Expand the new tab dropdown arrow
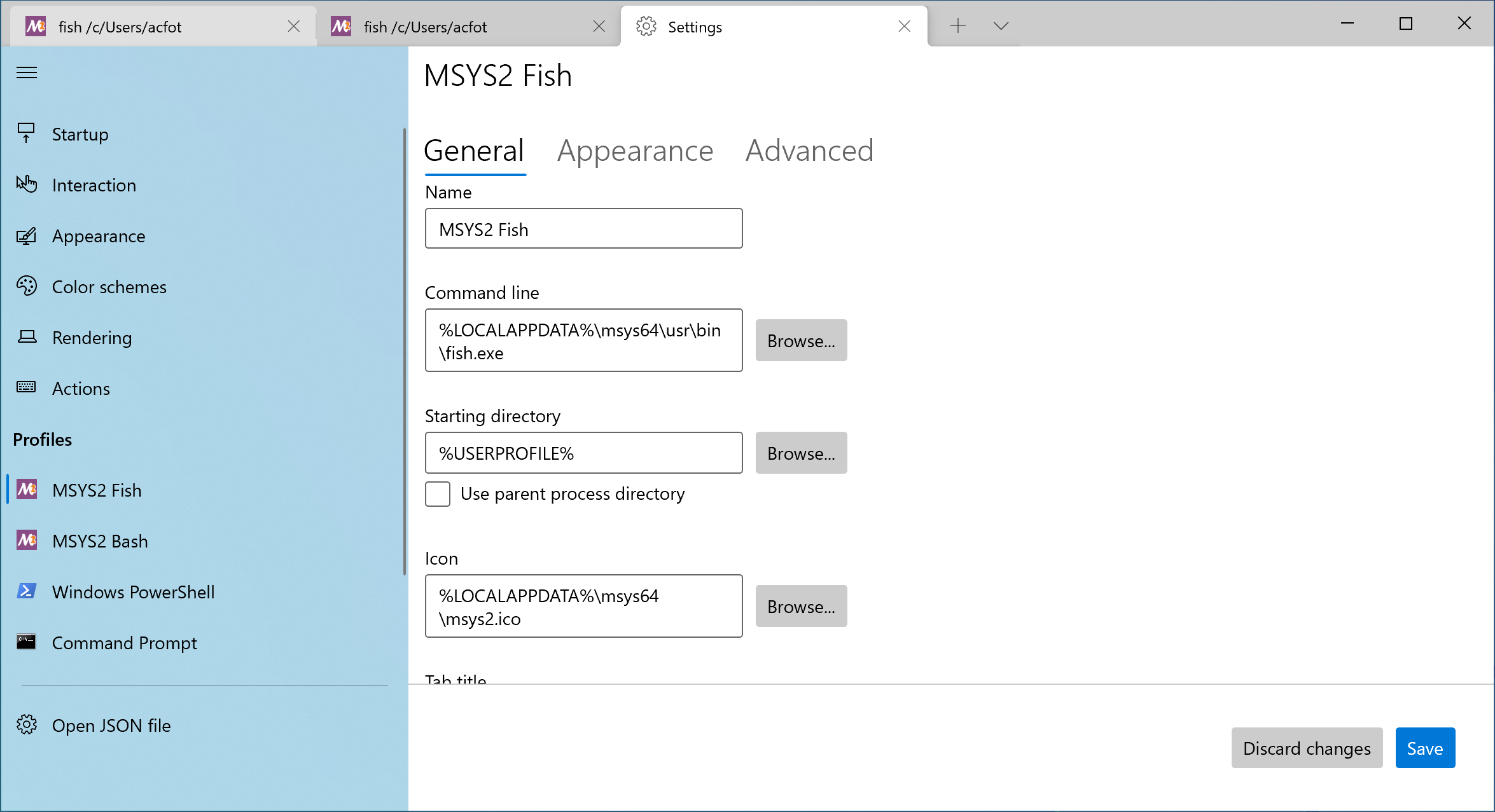Viewport: 1495px width, 812px height. (1000, 26)
